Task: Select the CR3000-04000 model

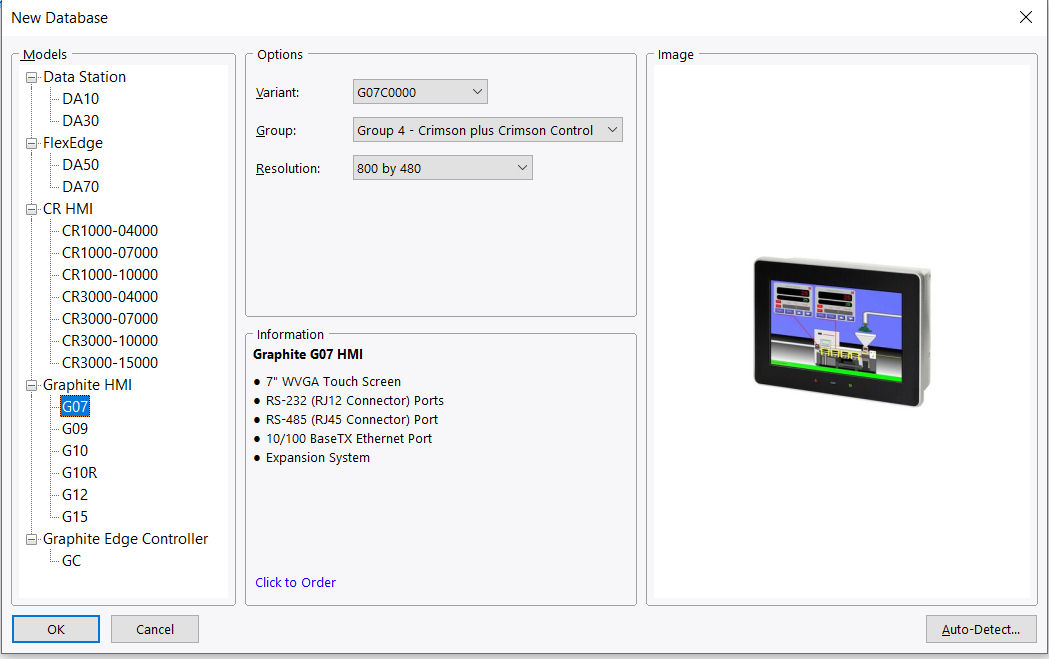Action: [110, 297]
